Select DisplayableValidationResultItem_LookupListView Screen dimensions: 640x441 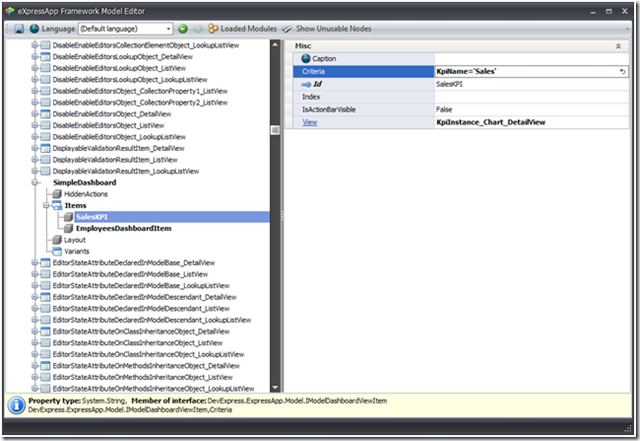pyautogui.click(x=126, y=171)
